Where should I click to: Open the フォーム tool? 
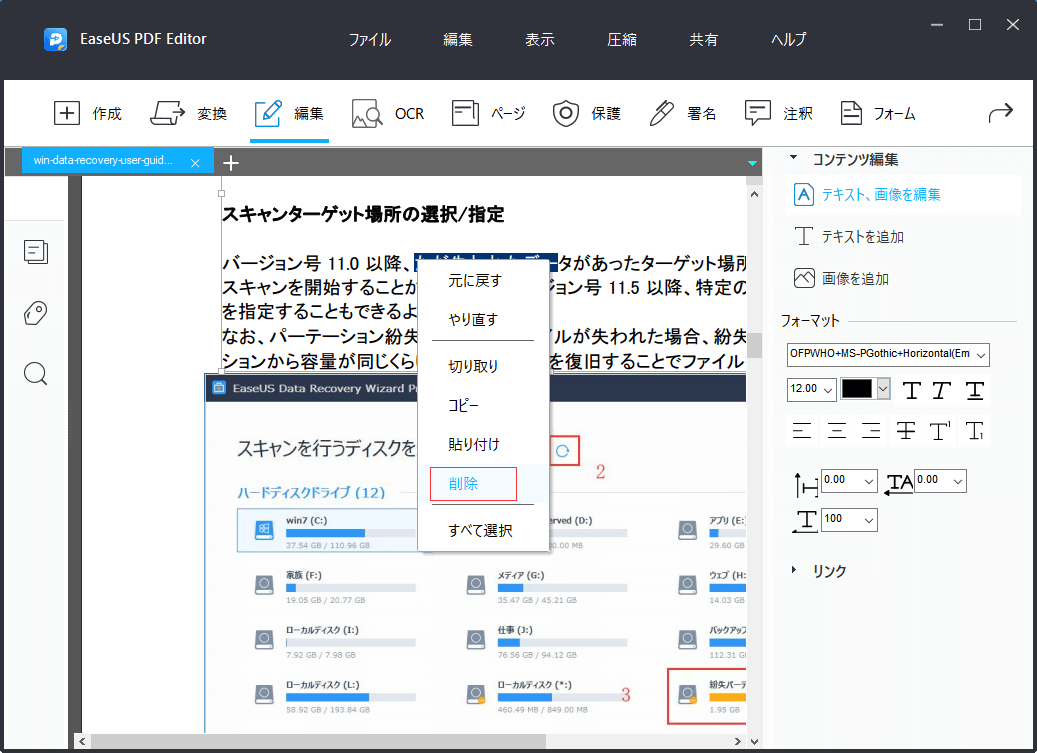point(877,113)
